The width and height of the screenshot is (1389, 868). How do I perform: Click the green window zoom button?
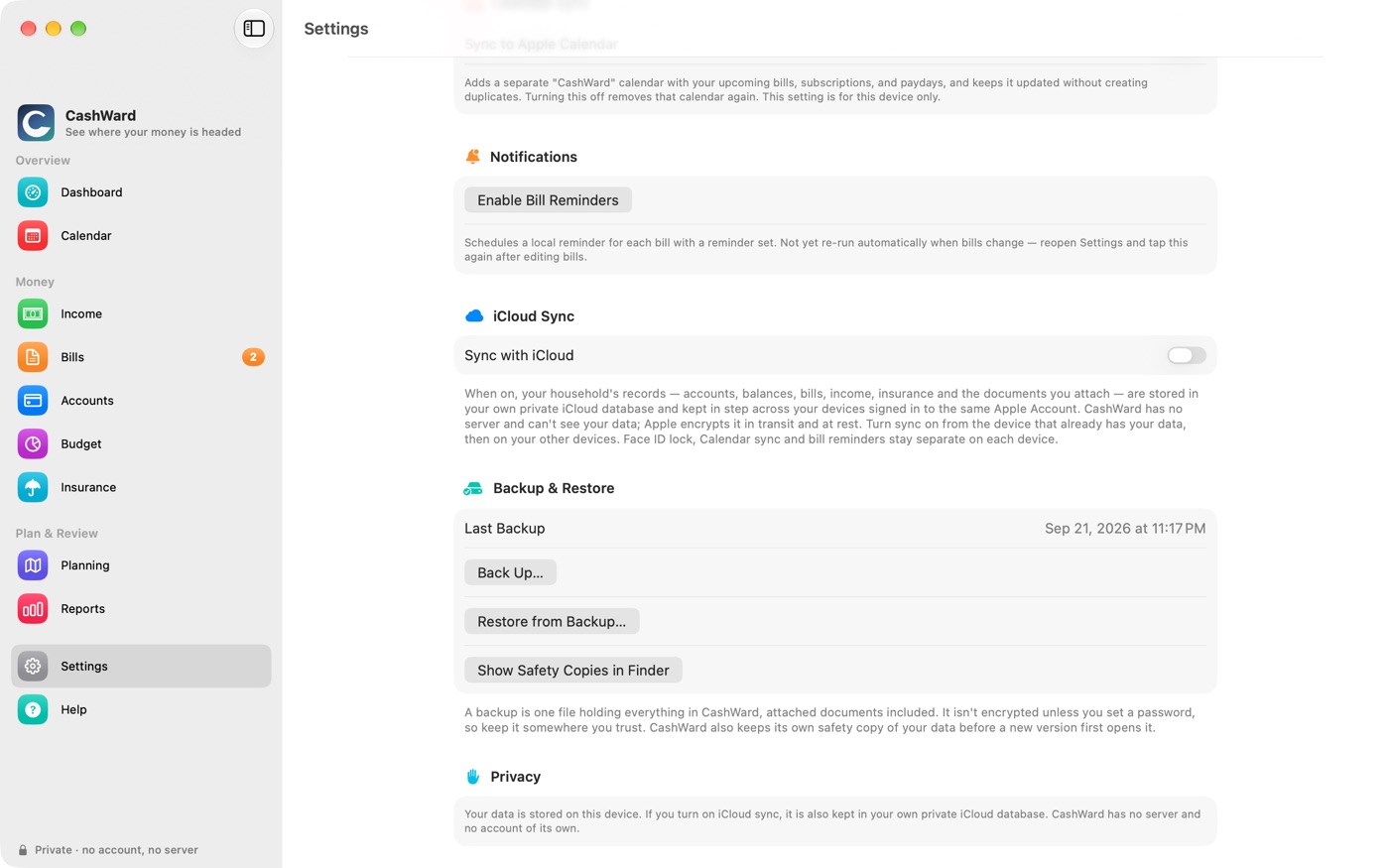tap(78, 29)
